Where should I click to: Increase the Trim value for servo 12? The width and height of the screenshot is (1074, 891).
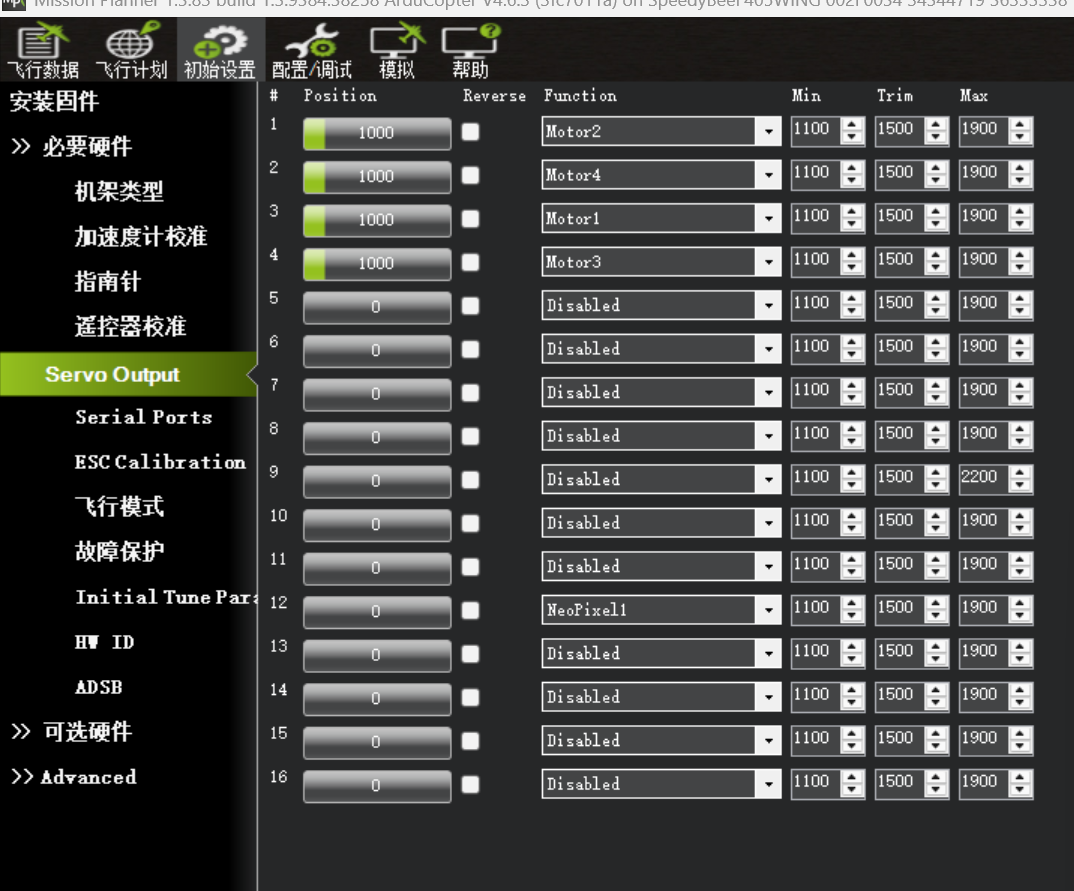click(936, 603)
